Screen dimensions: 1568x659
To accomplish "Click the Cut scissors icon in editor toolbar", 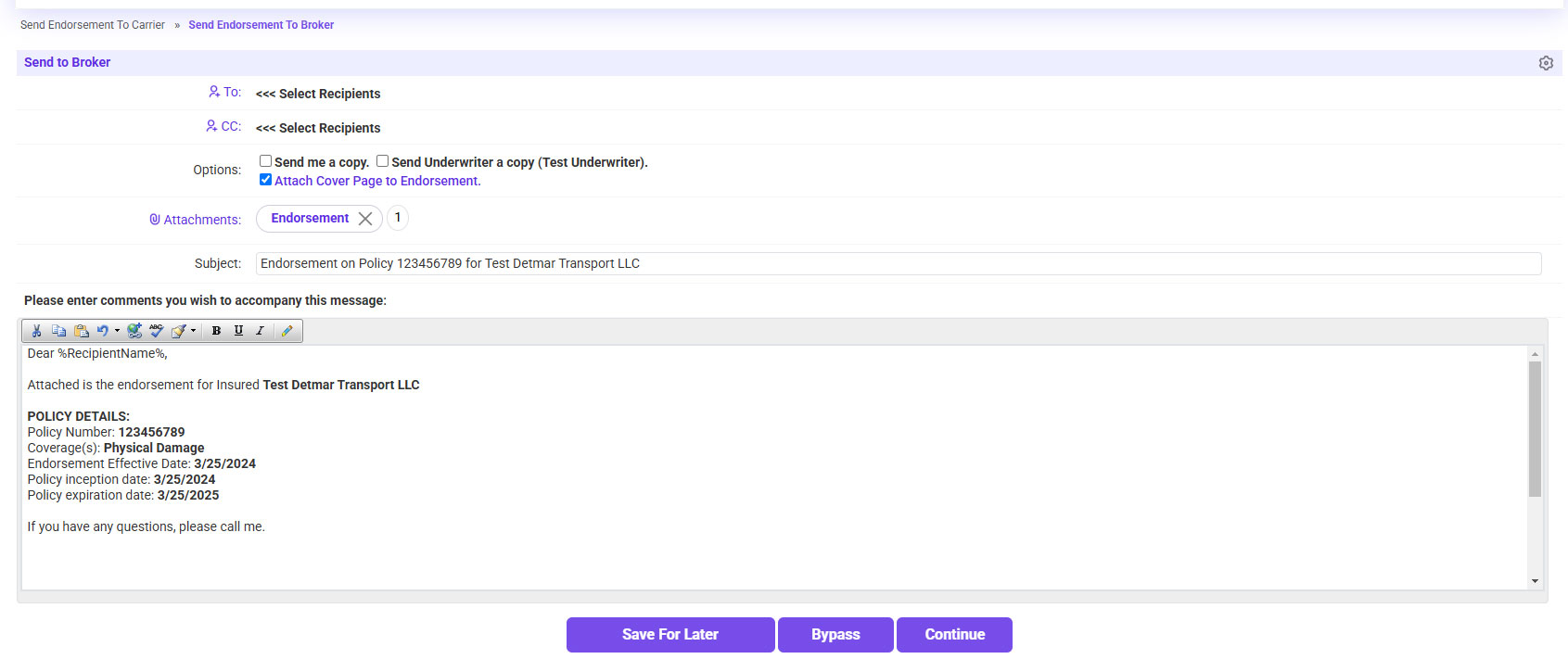I will (x=36, y=331).
